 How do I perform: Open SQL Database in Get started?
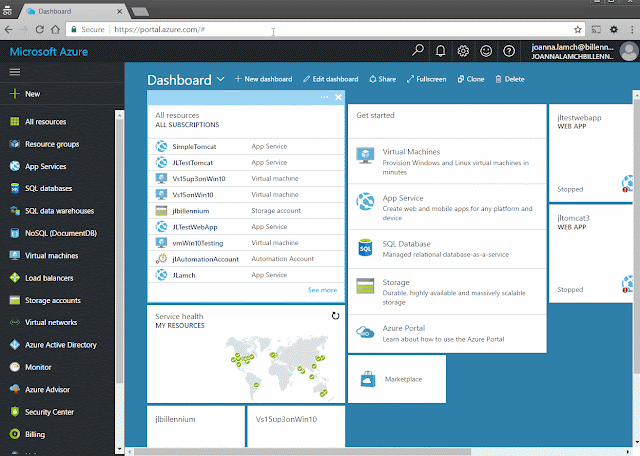point(447,249)
